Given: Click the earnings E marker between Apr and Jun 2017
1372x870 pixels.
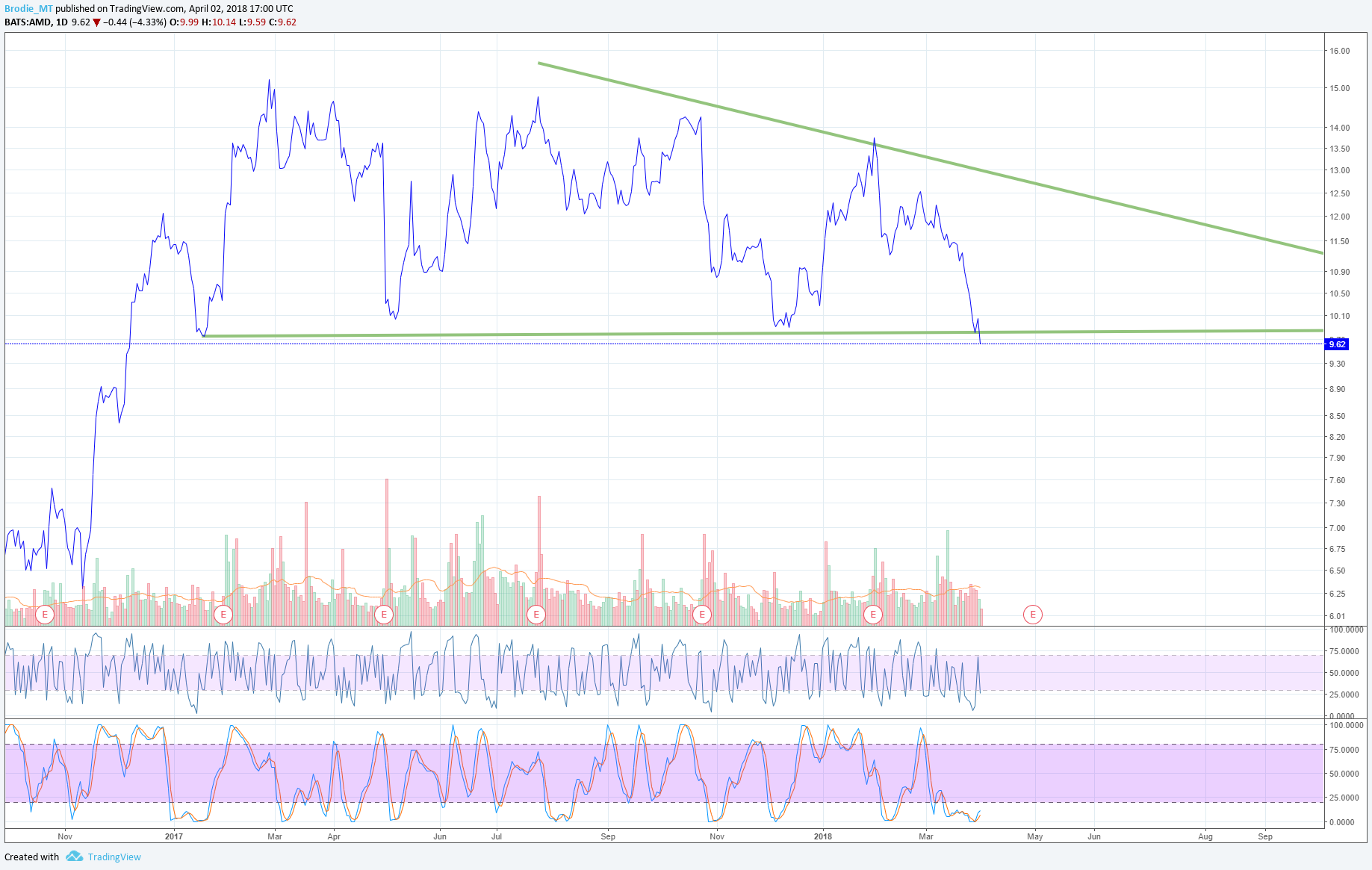Looking at the screenshot, I should click(x=384, y=615).
